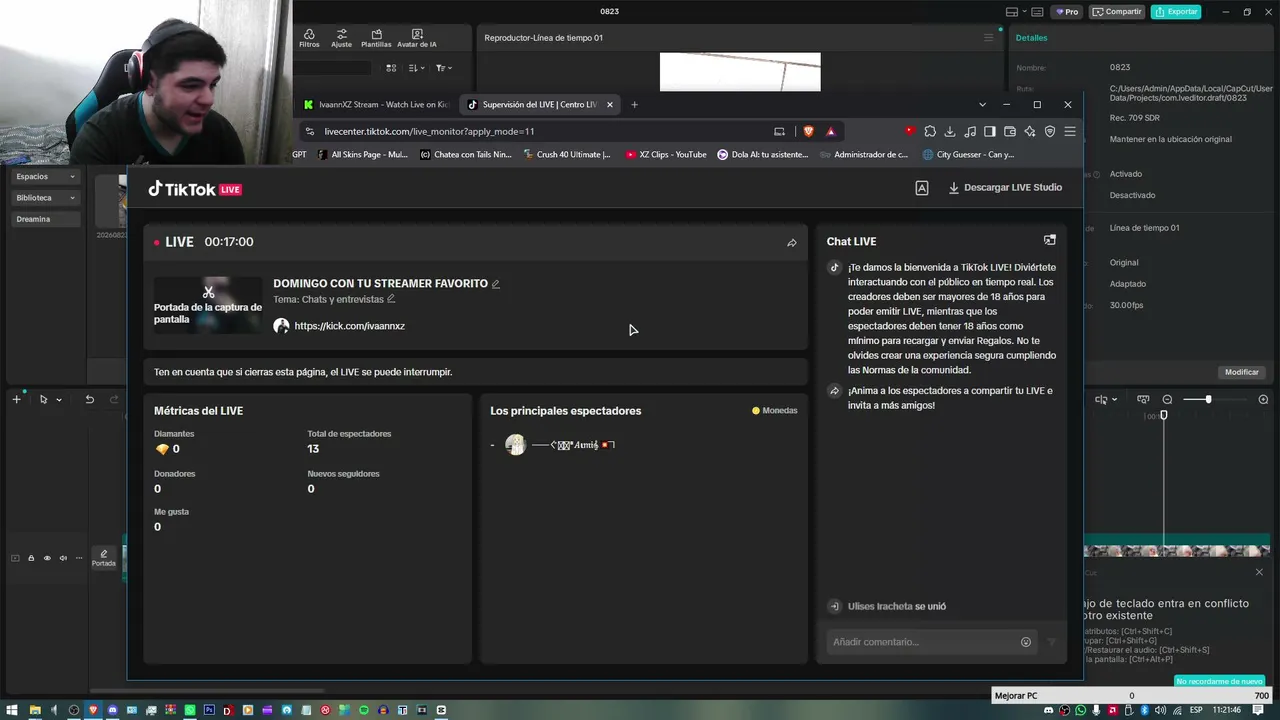This screenshot has height=720, width=1280.
Task: Click the site settings icon in address bar
Action: click(310, 131)
